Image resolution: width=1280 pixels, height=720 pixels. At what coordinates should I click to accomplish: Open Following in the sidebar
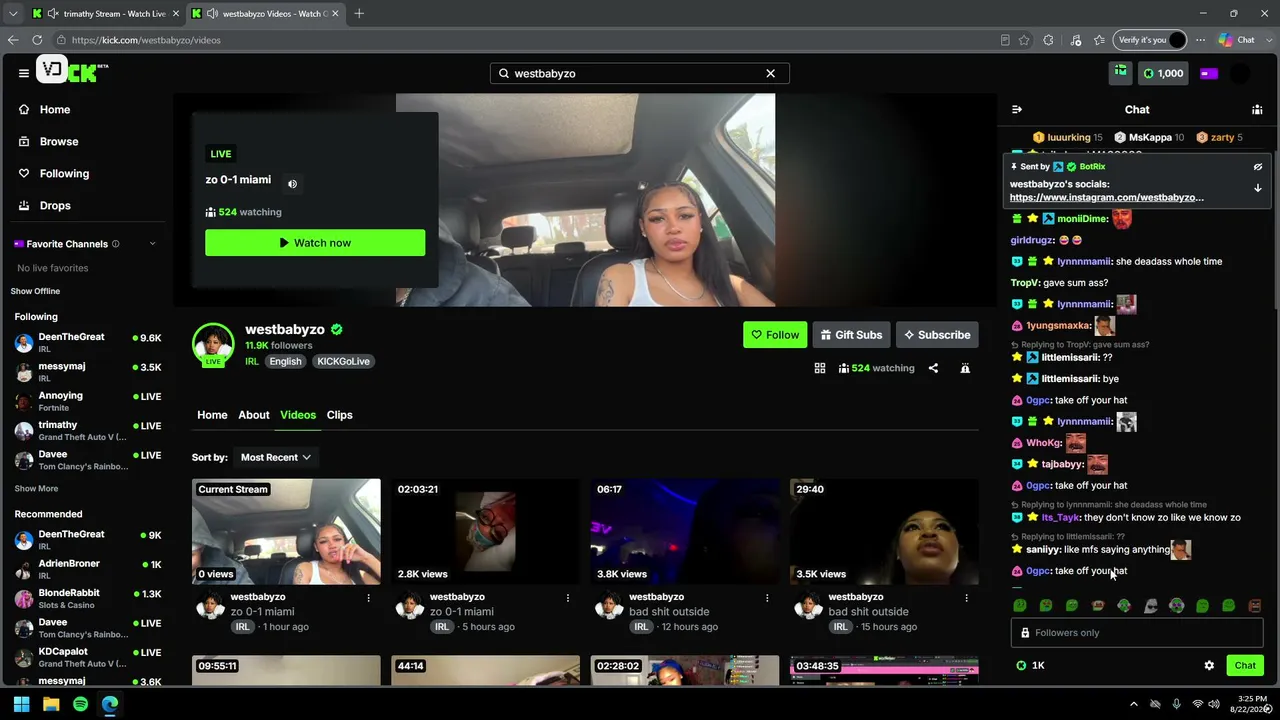pyautogui.click(x=54, y=174)
